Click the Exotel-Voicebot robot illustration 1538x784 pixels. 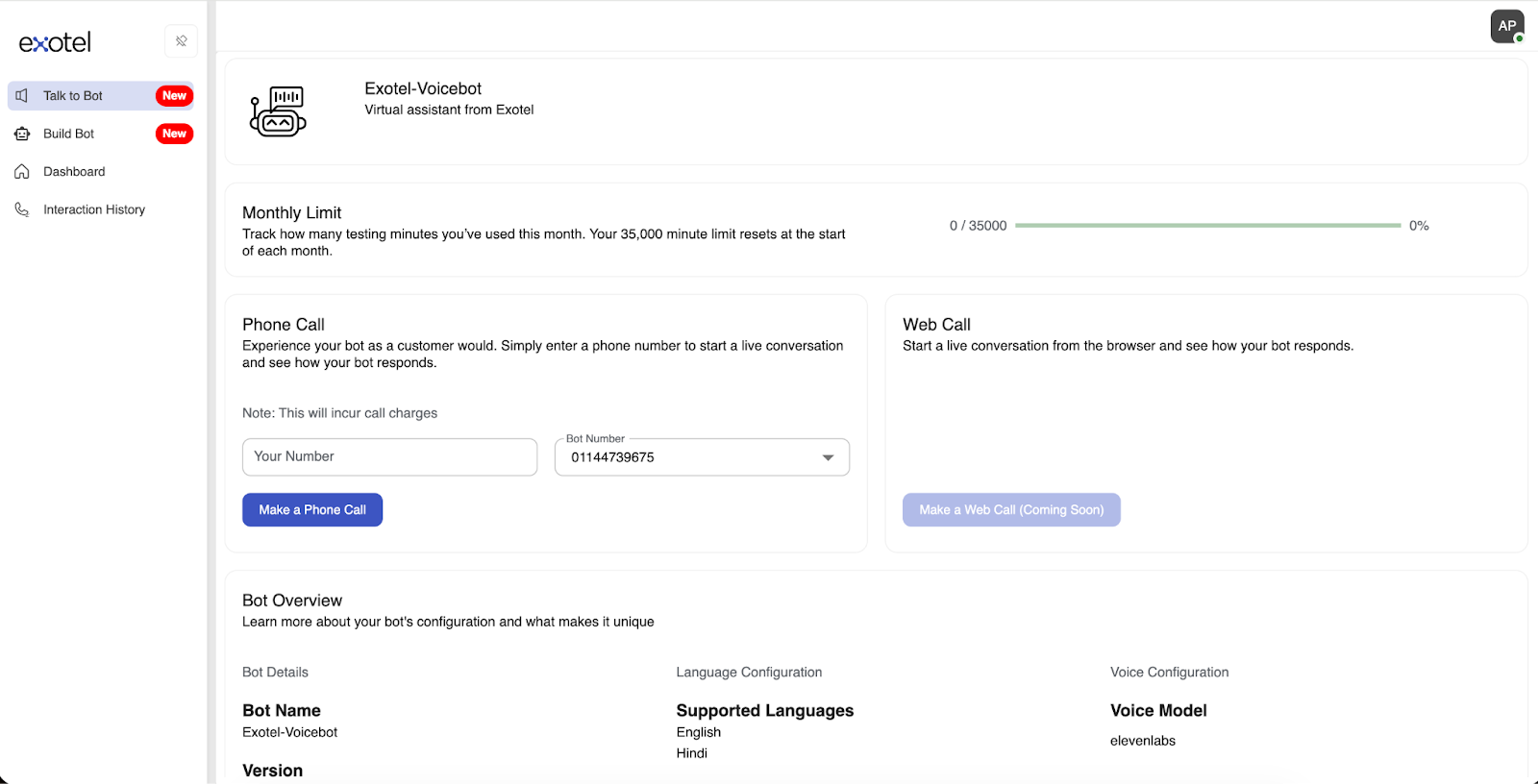click(x=278, y=111)
